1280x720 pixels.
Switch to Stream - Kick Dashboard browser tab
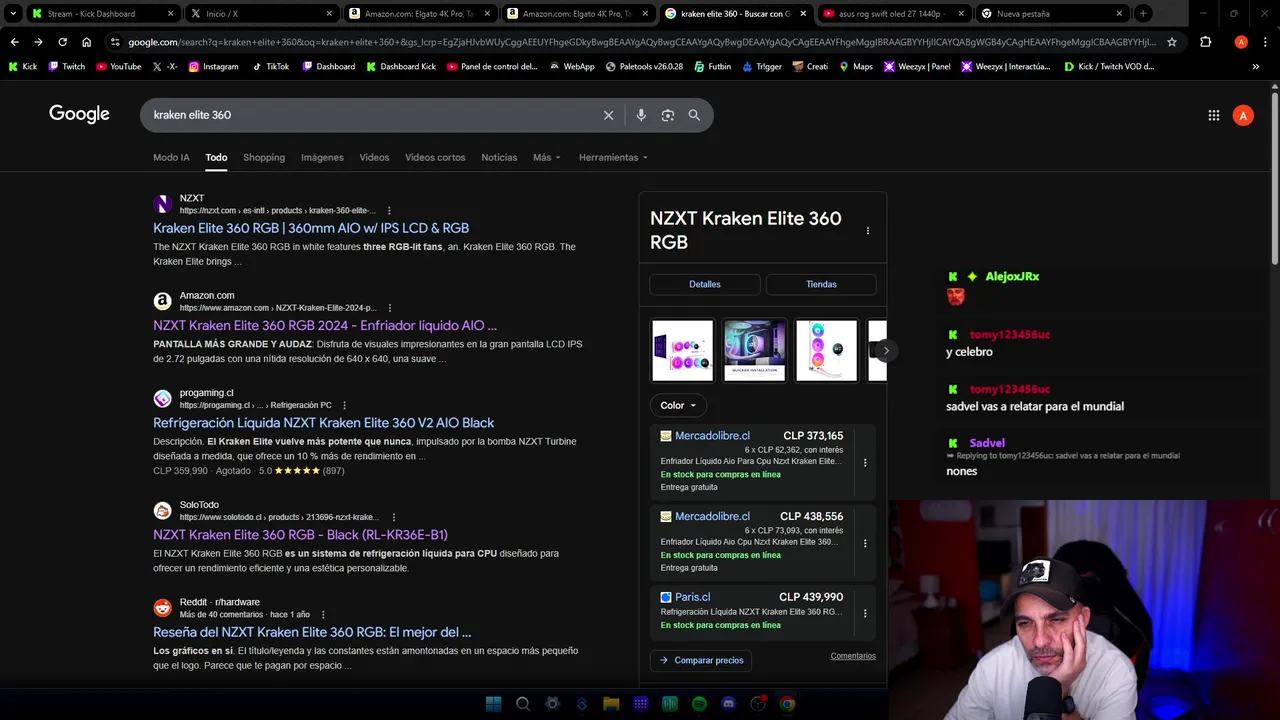coord(100,13)
